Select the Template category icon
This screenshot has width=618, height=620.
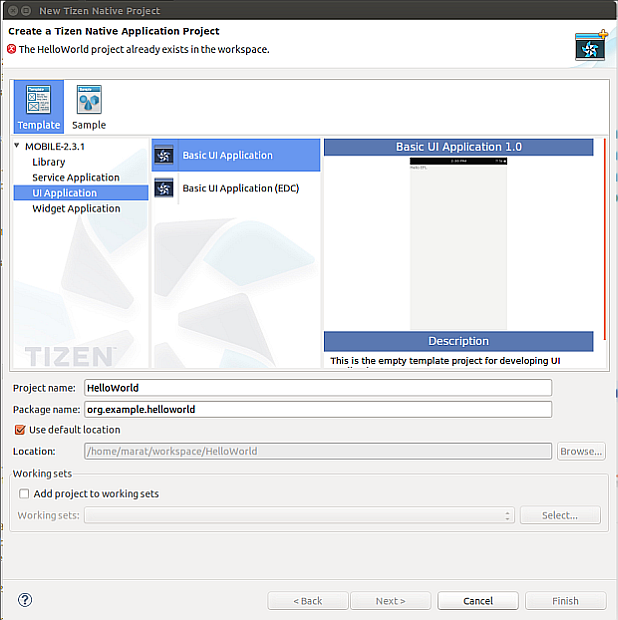[39, 107]
